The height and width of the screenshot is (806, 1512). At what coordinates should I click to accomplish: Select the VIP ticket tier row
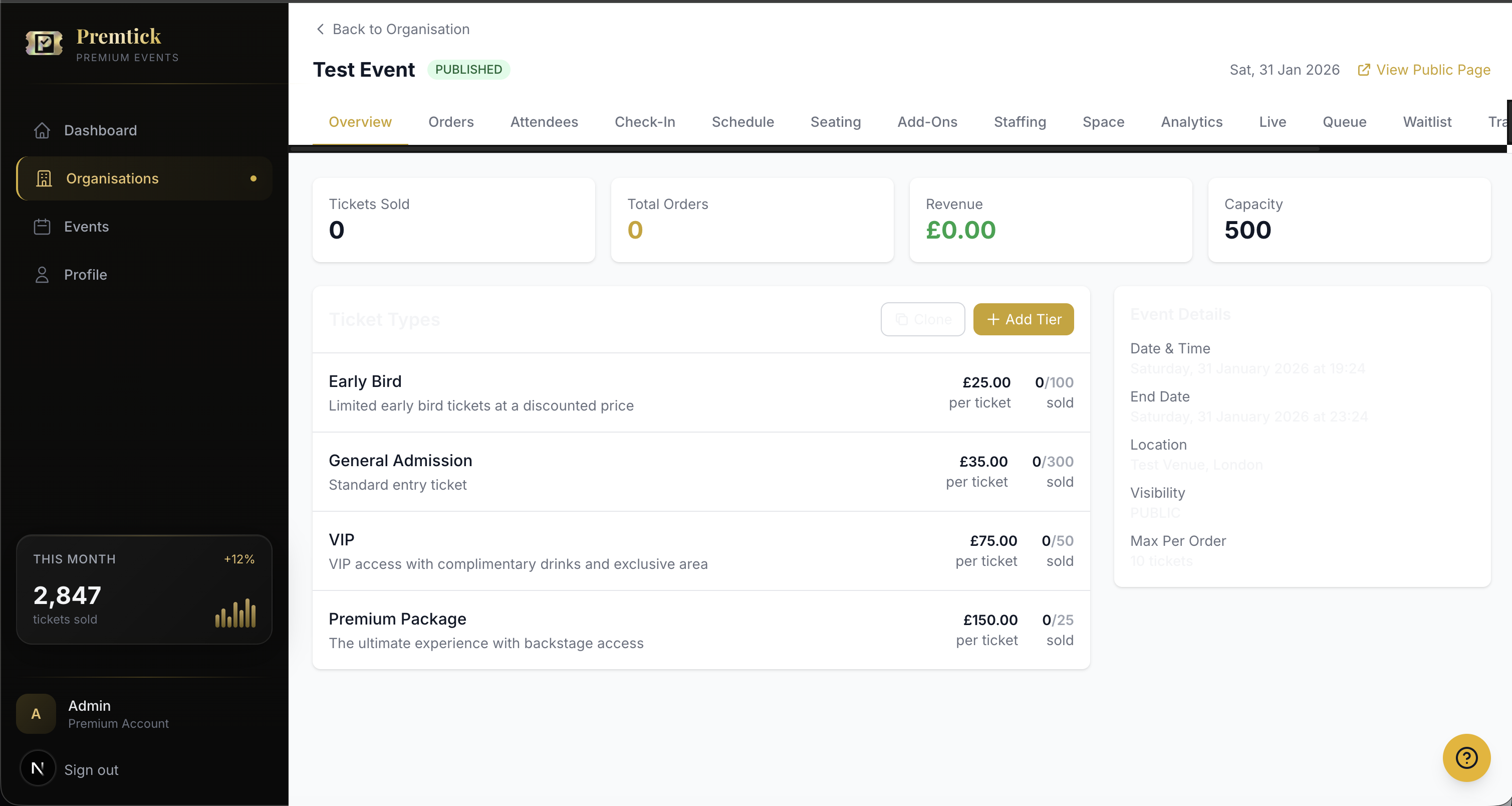(701, 551)
